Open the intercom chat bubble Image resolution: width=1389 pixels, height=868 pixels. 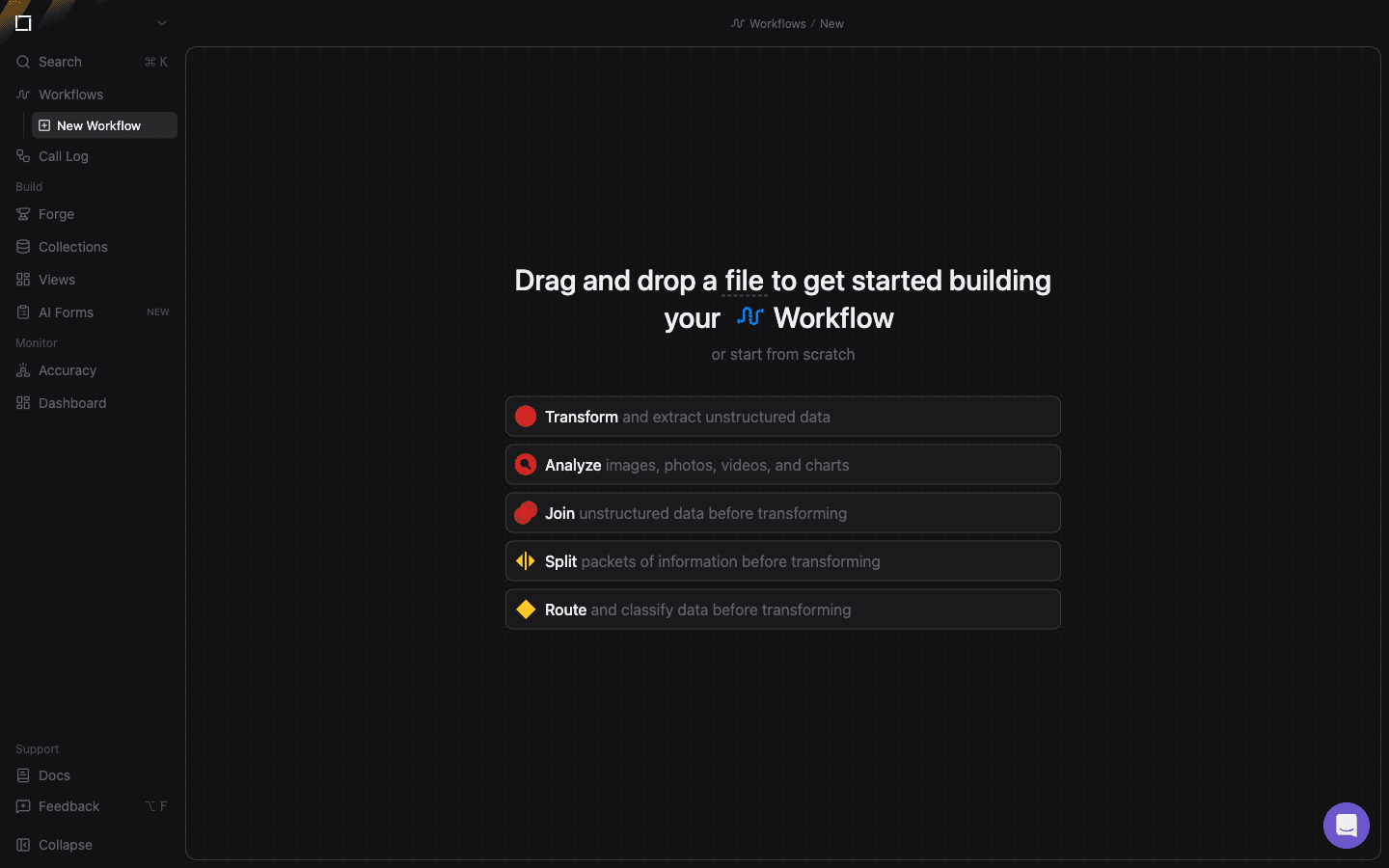click(1346, 826)
